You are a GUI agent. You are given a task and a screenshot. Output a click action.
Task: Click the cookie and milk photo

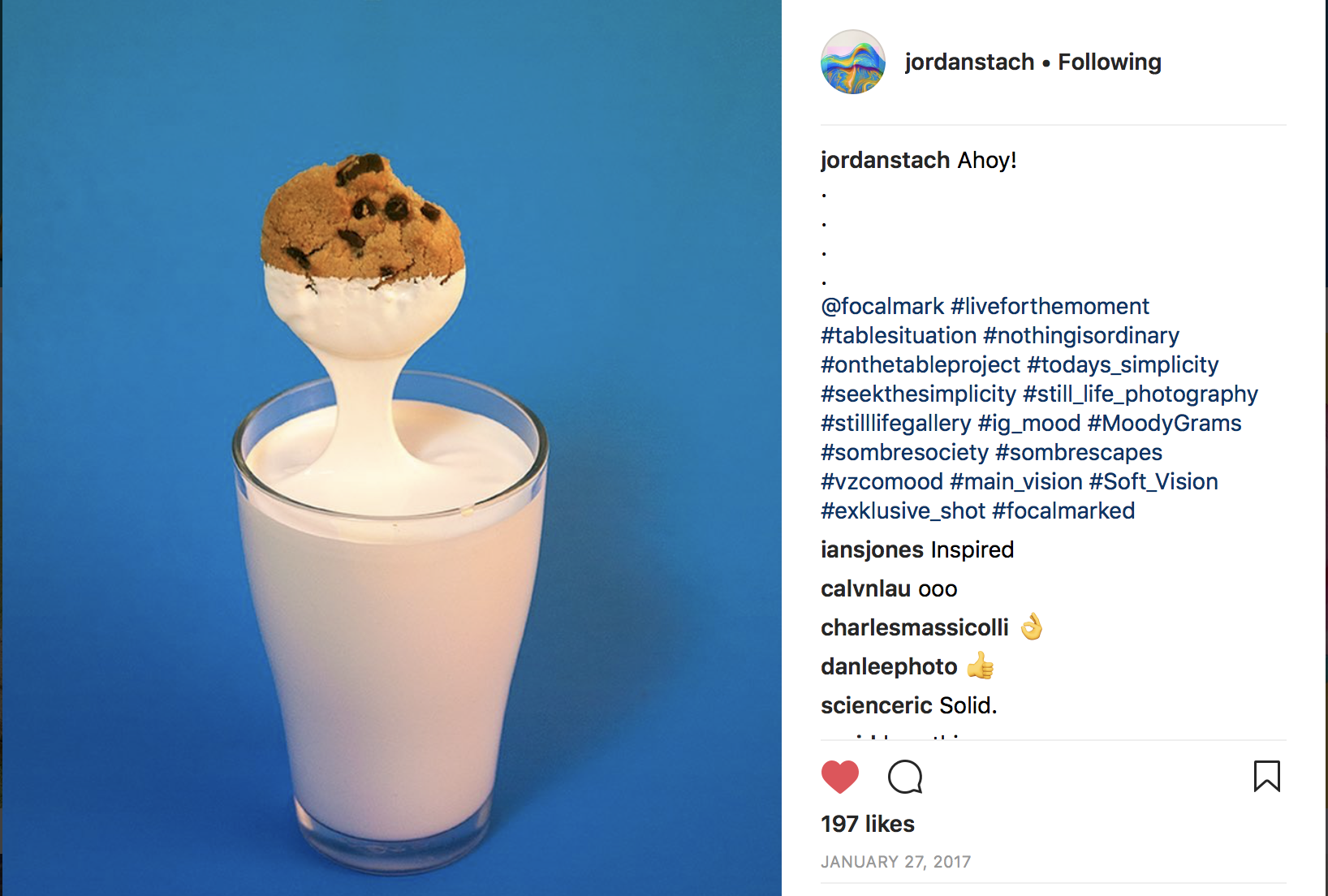click(391, 448)
